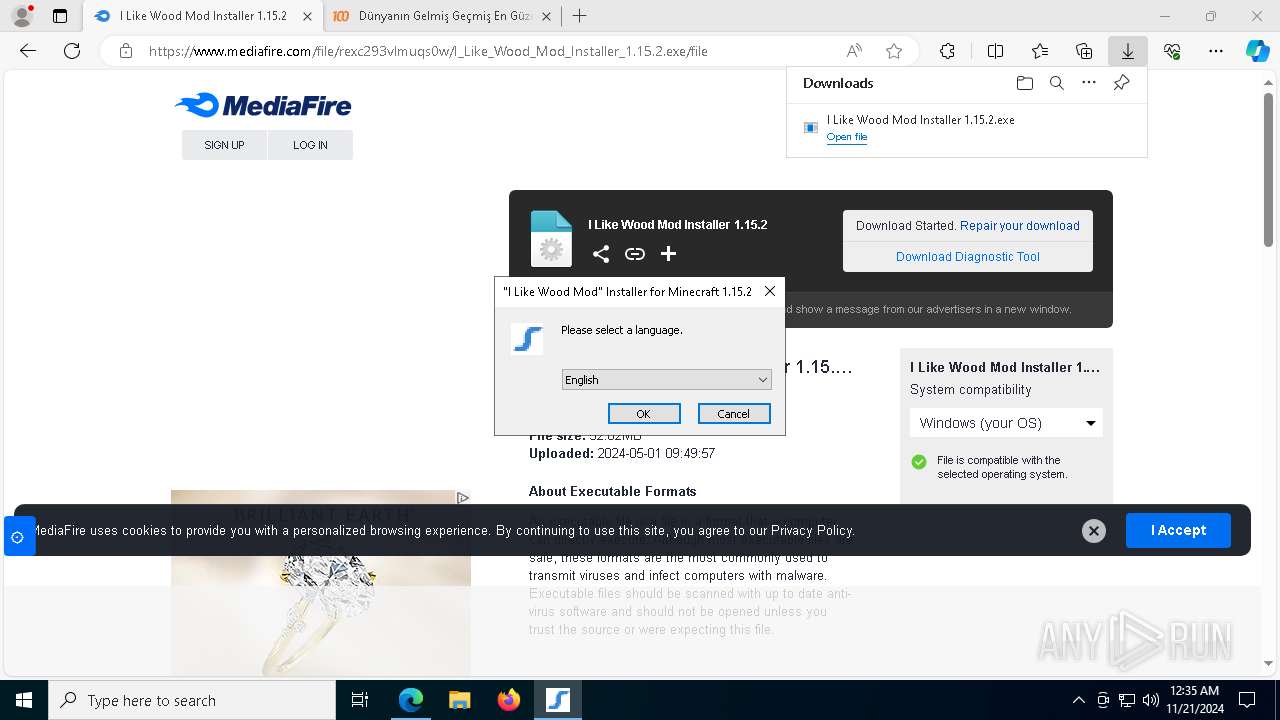The height and width of the screenshot is (720, 1280).
Task: Select I Like Wood Mod Installer 1.15.2.exe download
Action: [920, 120]
